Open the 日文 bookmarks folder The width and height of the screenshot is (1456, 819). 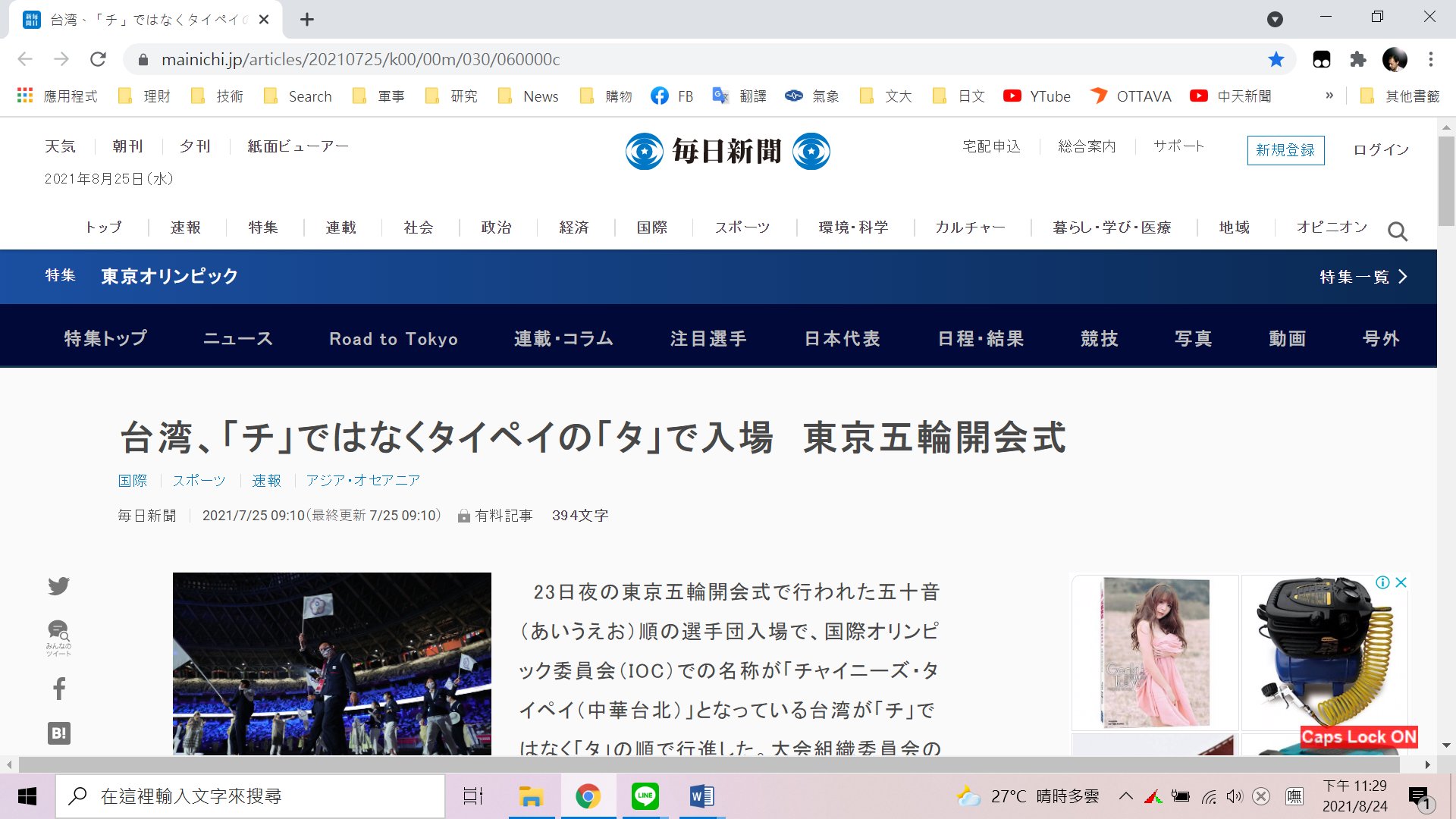[959, 96]
